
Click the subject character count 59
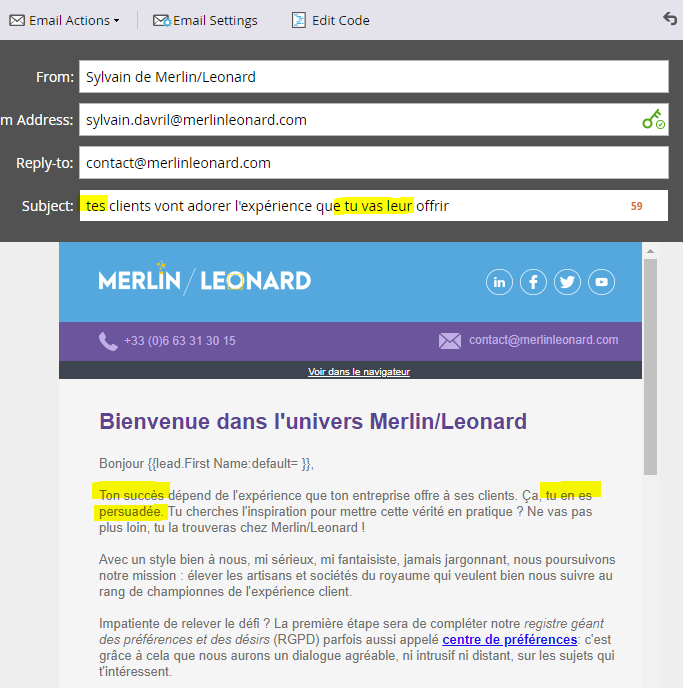637,206
